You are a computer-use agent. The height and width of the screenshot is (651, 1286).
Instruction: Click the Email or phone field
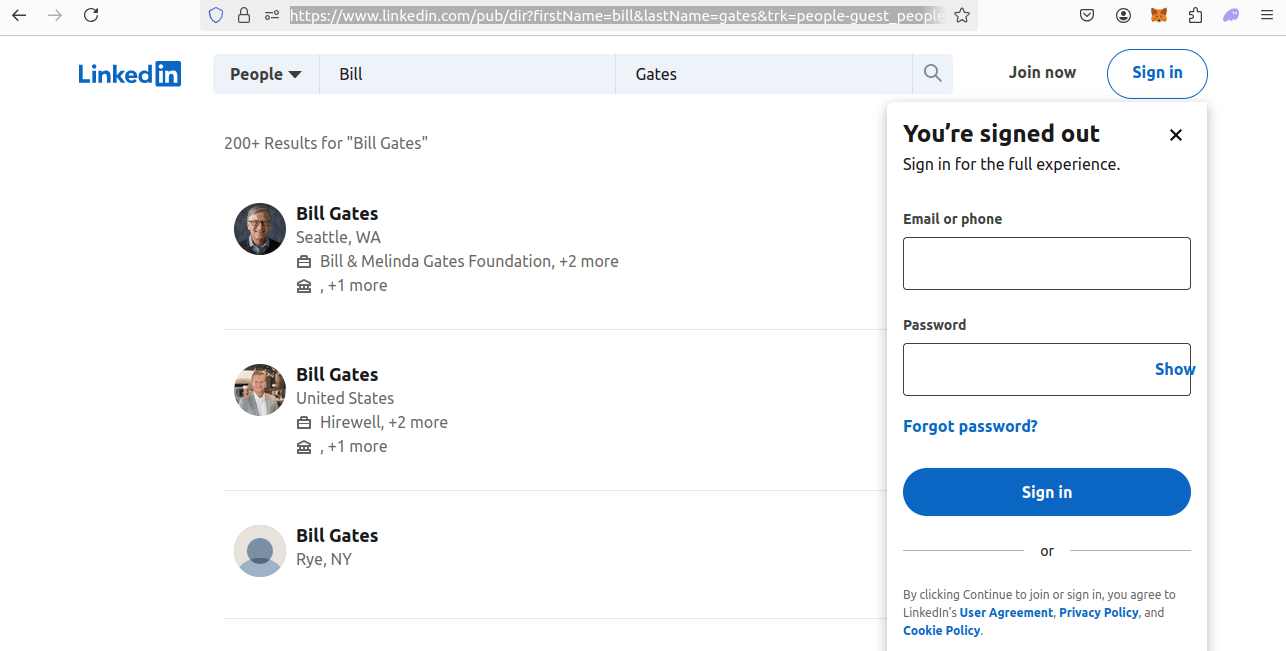coord(1046,264)
